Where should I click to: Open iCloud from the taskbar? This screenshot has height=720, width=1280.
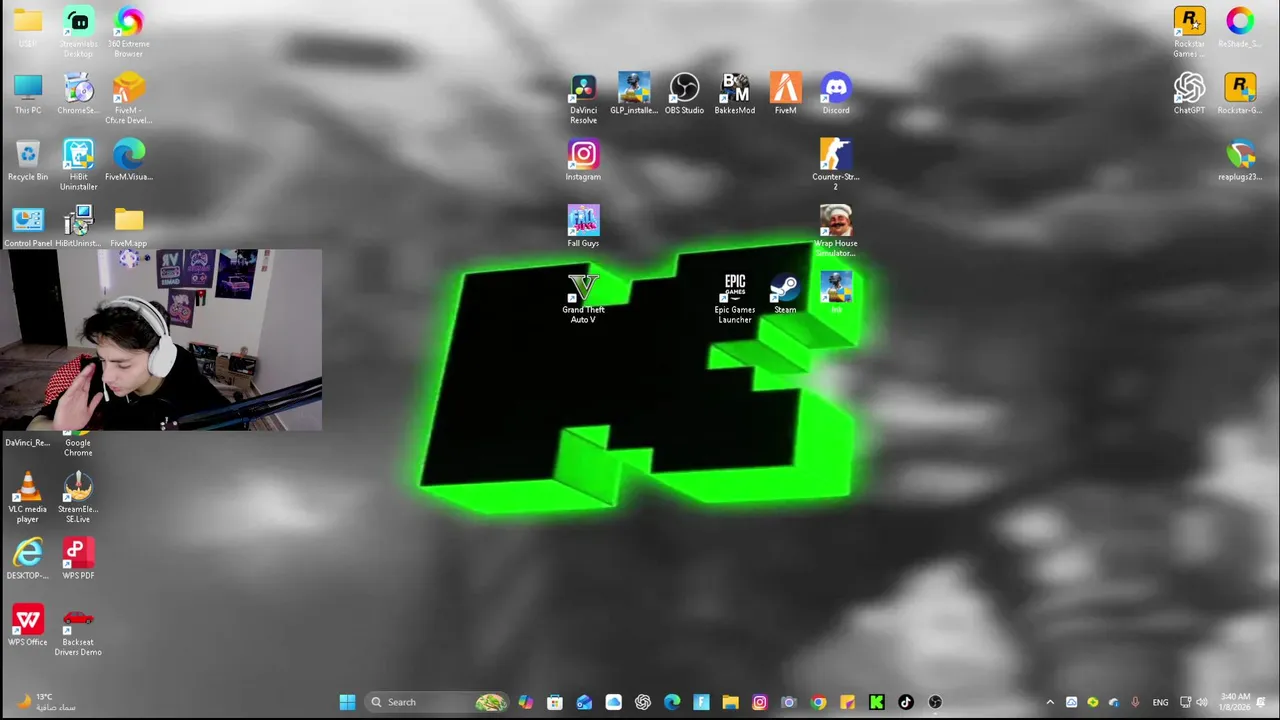click(613, 702)
